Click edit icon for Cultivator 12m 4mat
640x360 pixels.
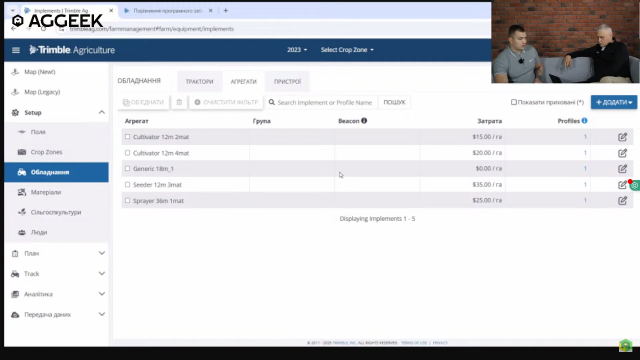[x=622, y=153]
